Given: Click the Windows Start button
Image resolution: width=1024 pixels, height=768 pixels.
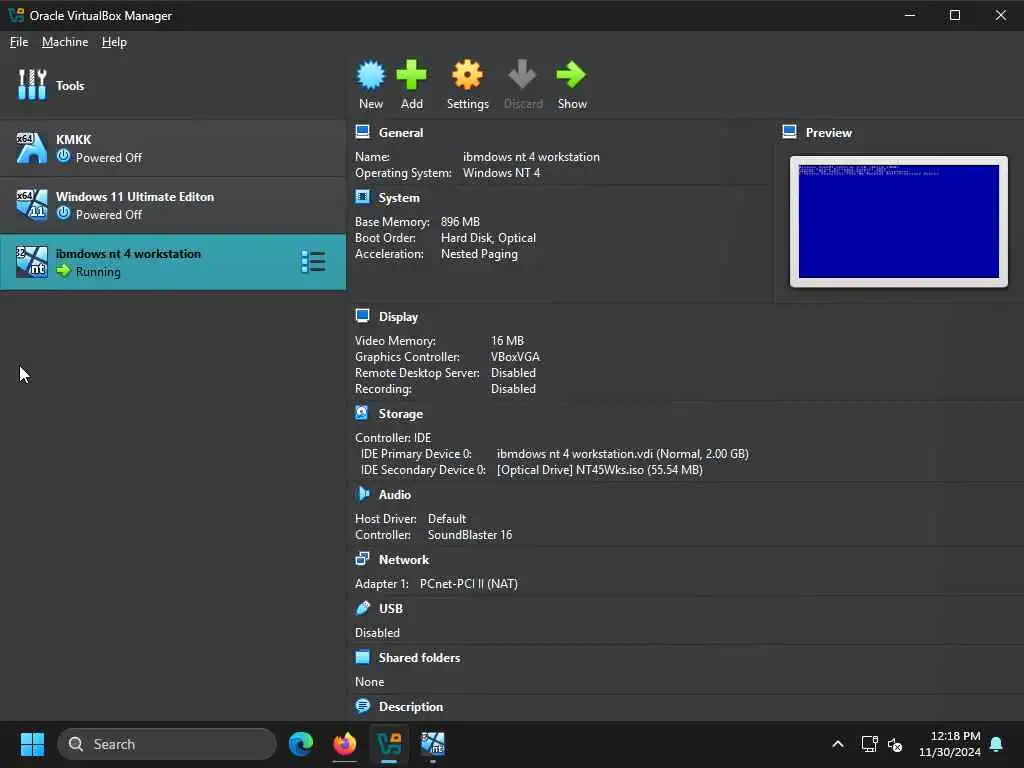Looking at the screenshot, I should (x=32, y=744).
